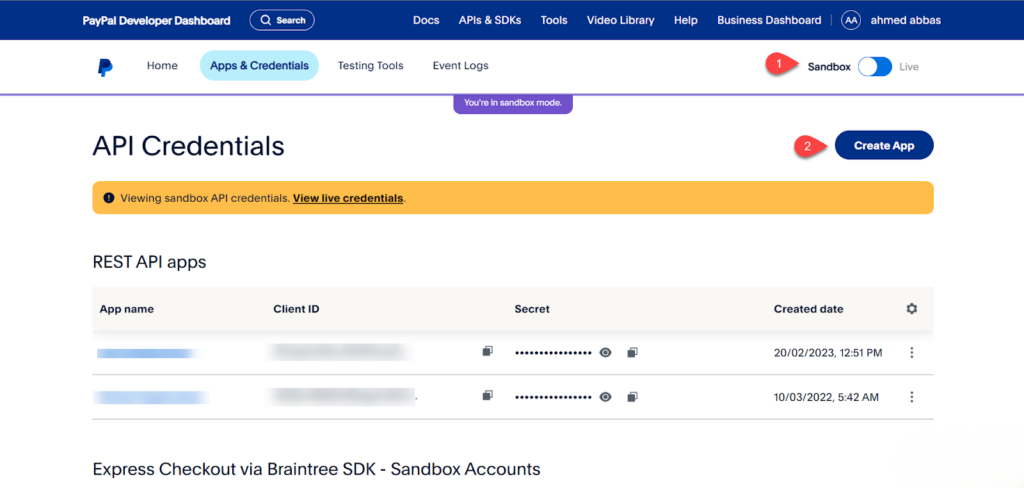Click PayPal Developer Dashboard title
1024x488 pixels.
coord(156,20)
